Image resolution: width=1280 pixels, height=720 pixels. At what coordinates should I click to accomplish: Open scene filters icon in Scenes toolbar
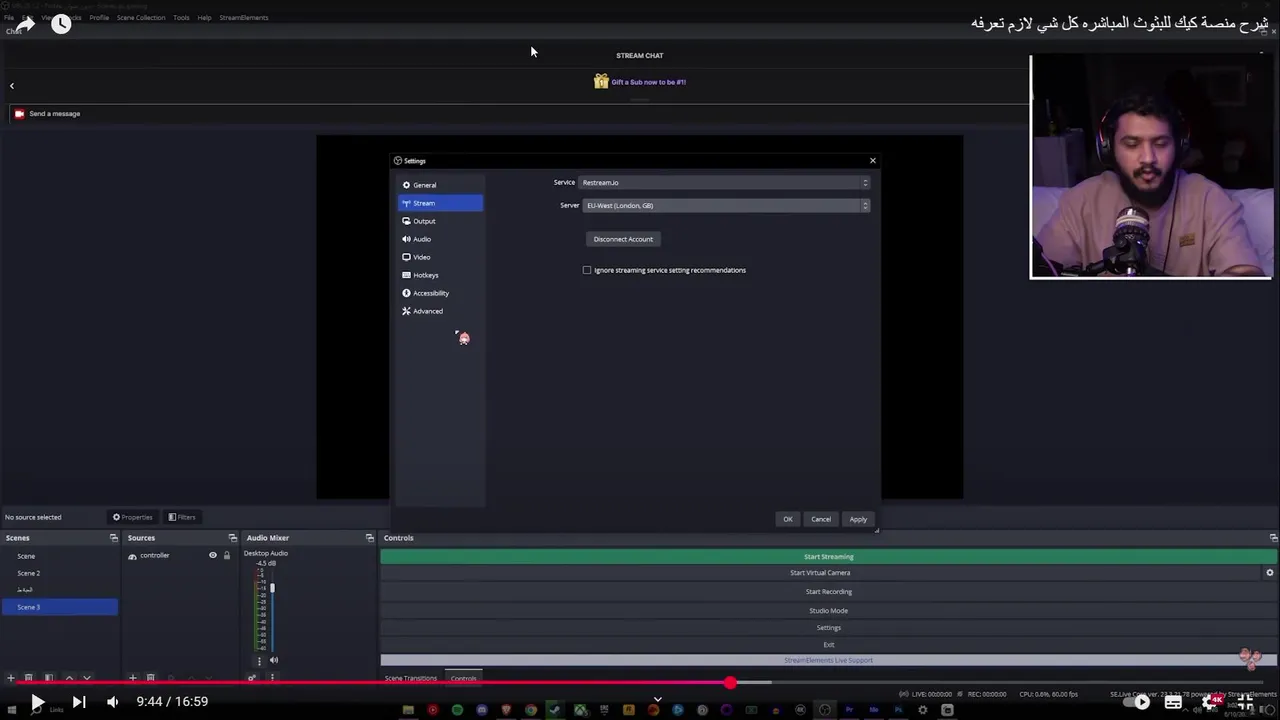point(48,678)
